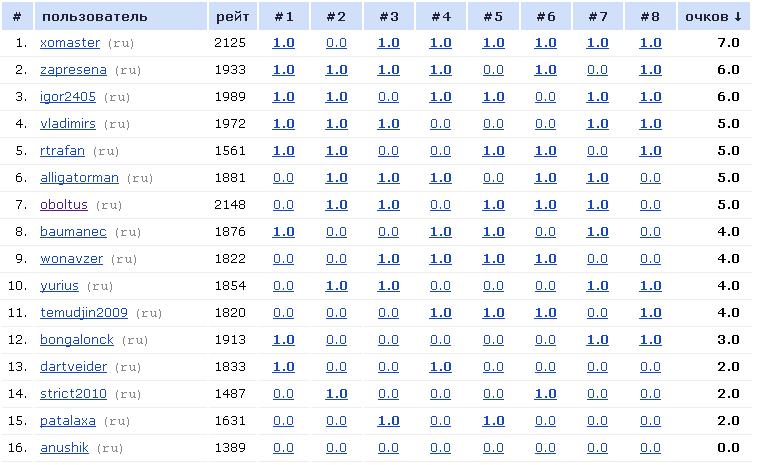Screen dimensions: 758x465
Task: Click the рейт column header
Action: [233, 16]
